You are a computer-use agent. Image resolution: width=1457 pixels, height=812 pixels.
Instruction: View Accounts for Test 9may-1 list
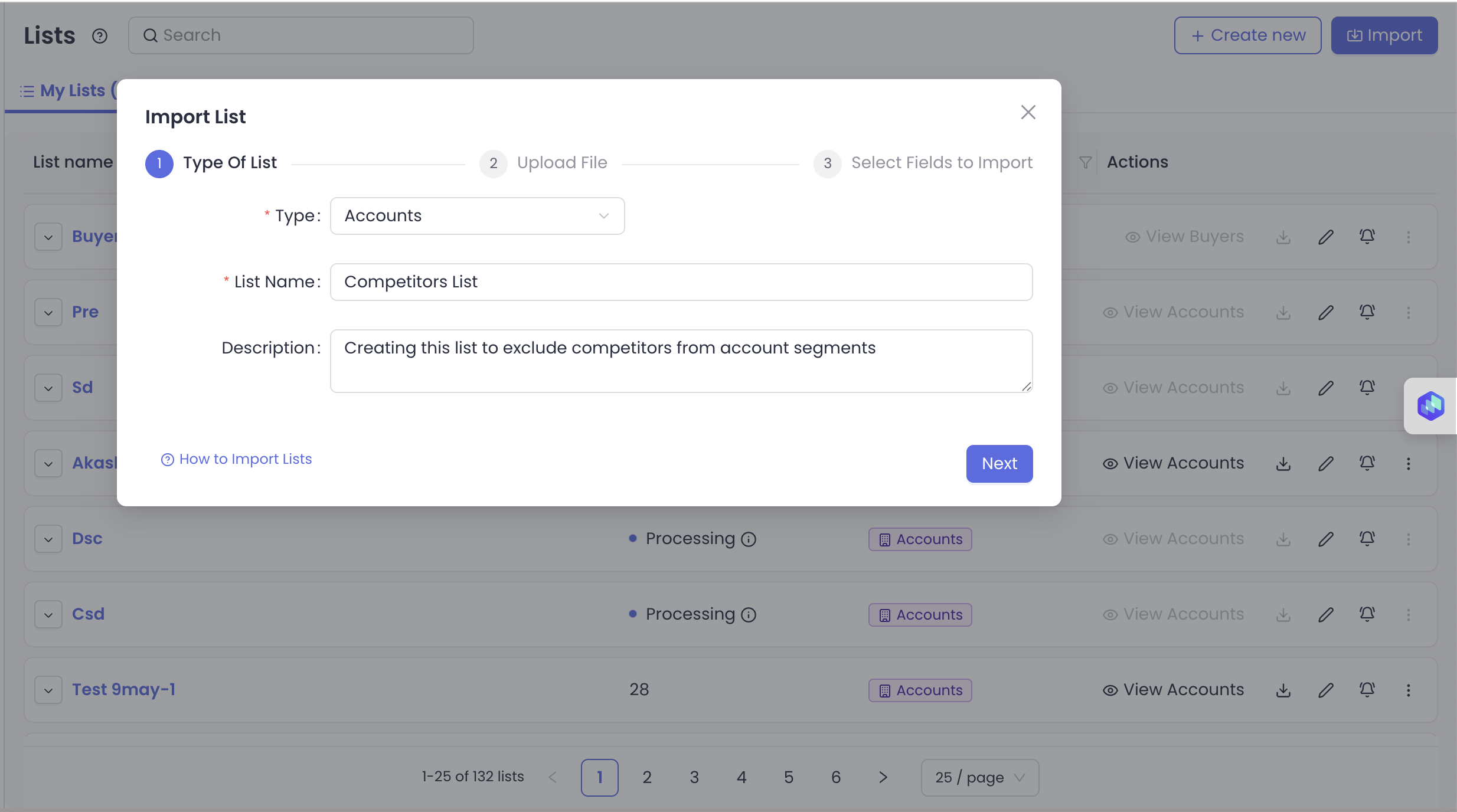1174,690
